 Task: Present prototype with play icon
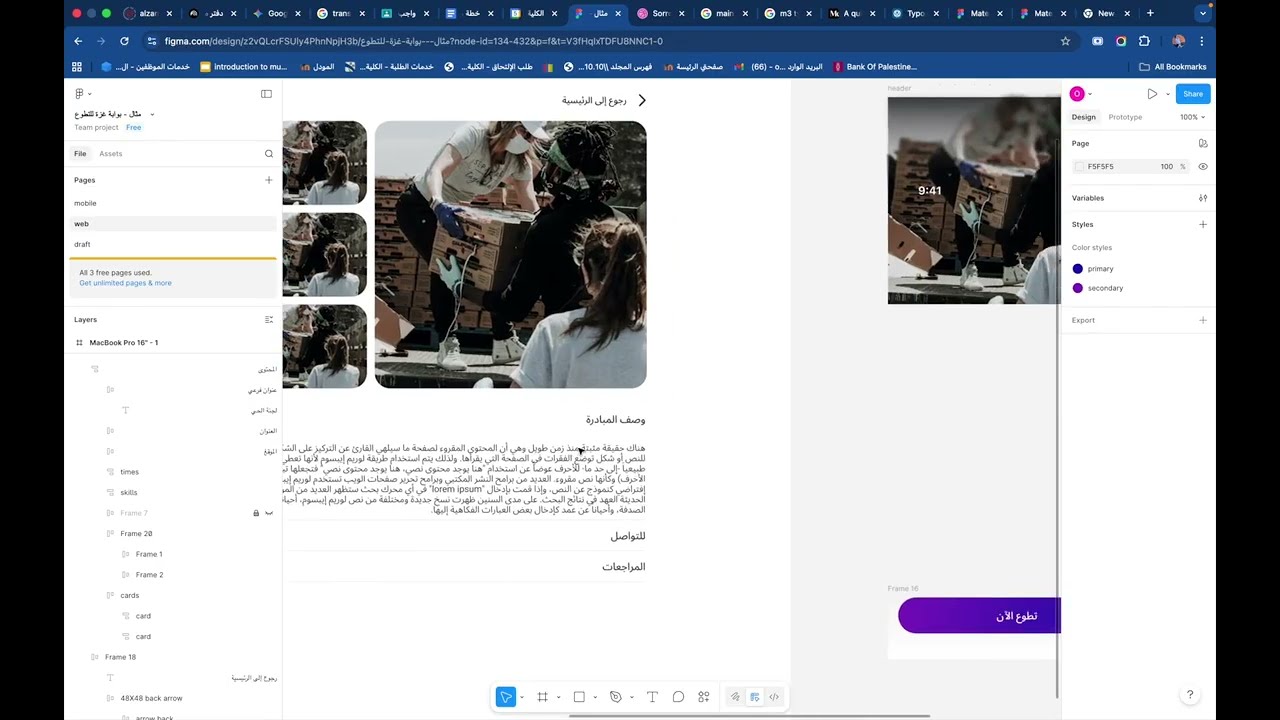point(1152,94)
